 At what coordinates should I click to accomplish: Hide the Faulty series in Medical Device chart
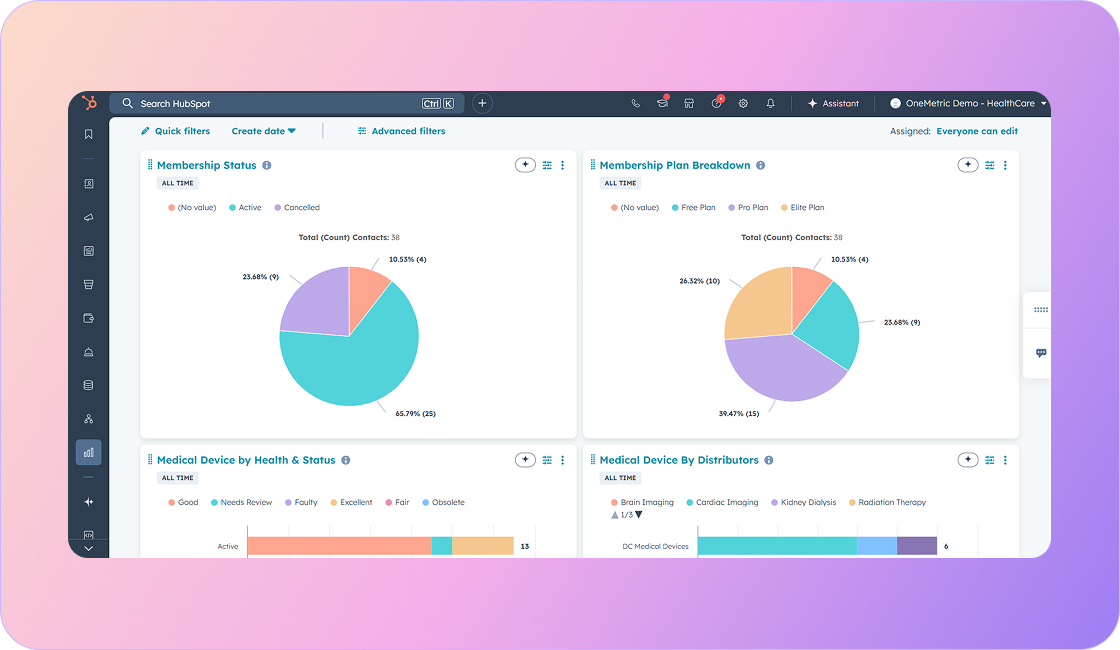point(301,502)
